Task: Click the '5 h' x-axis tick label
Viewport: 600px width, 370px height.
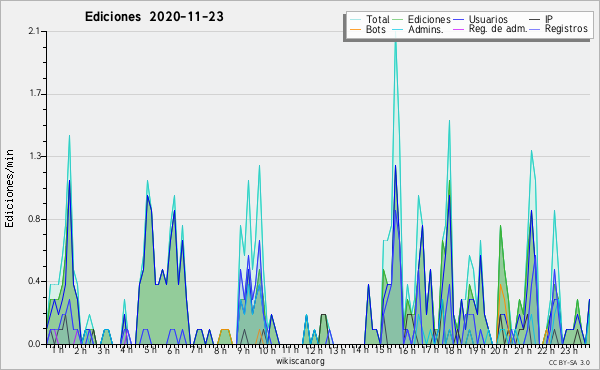Action: 150,350
